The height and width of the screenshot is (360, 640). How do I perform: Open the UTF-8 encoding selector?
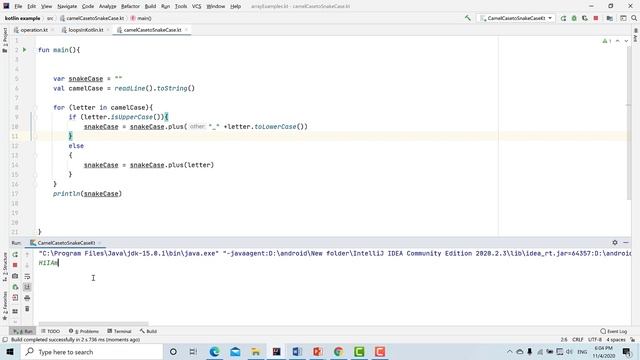pyautogui.click(x=595, y=340)
